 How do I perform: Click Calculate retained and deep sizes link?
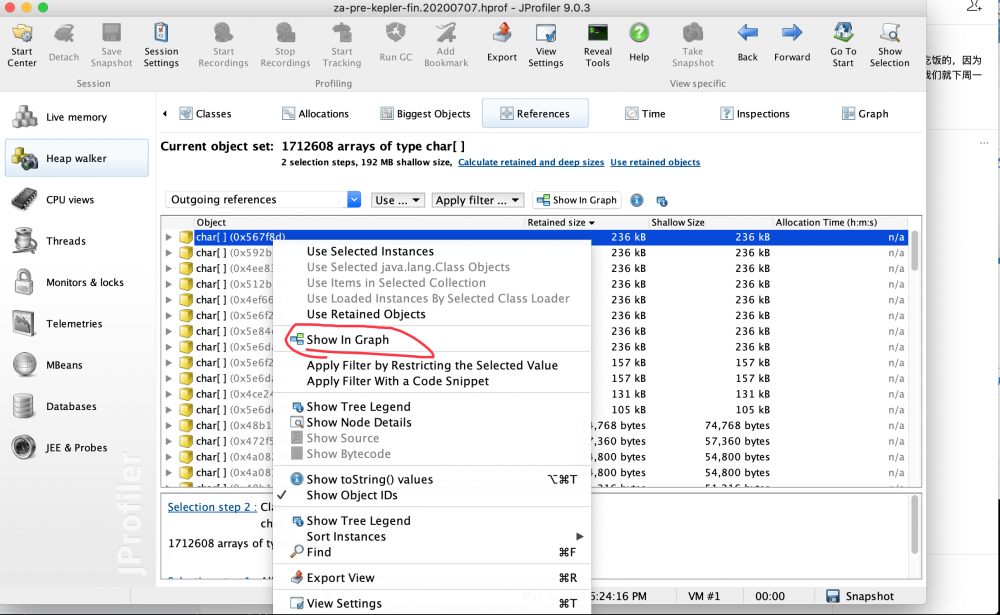click(x=531, y=162)
